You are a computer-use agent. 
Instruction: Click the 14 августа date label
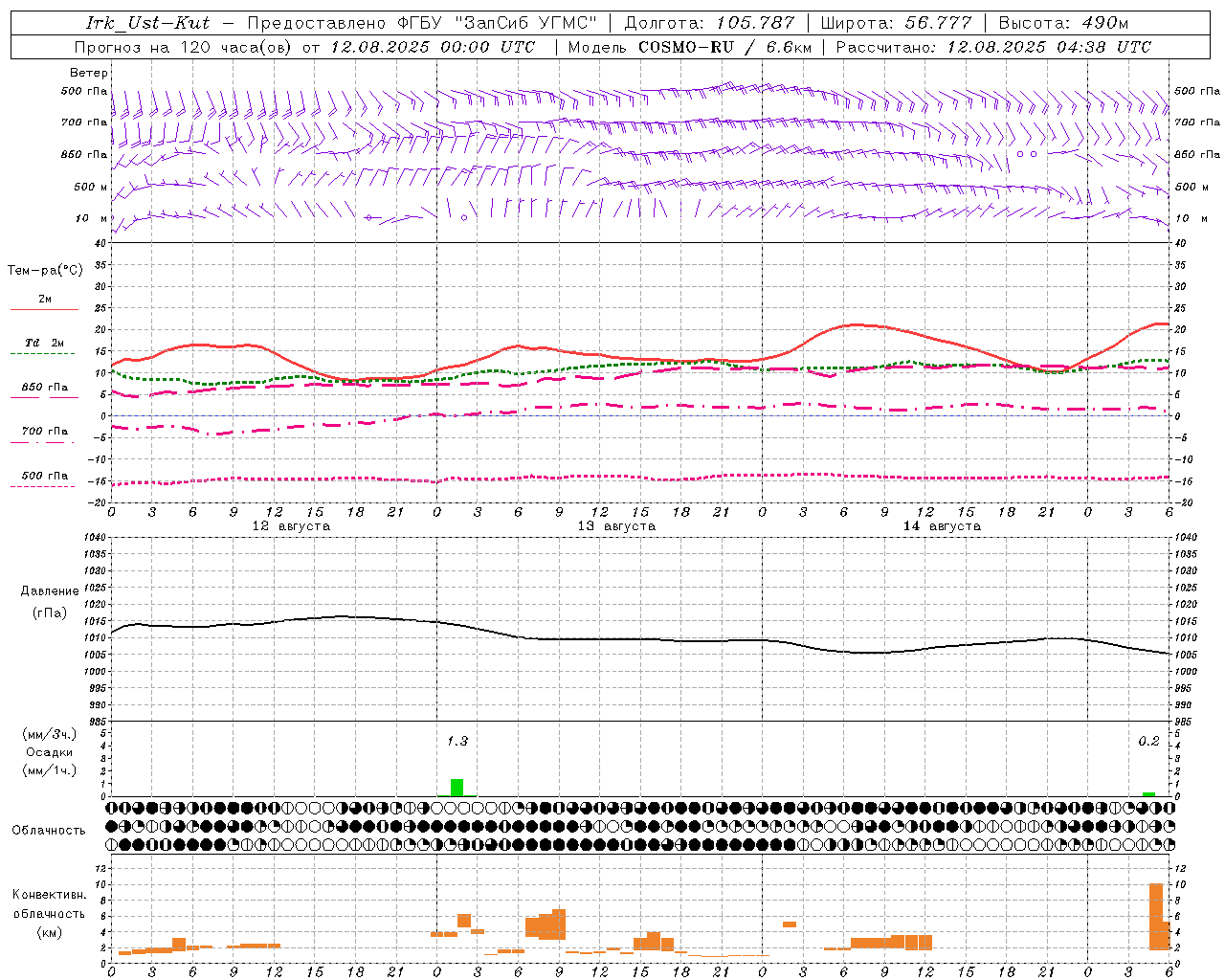pos(942,526)
